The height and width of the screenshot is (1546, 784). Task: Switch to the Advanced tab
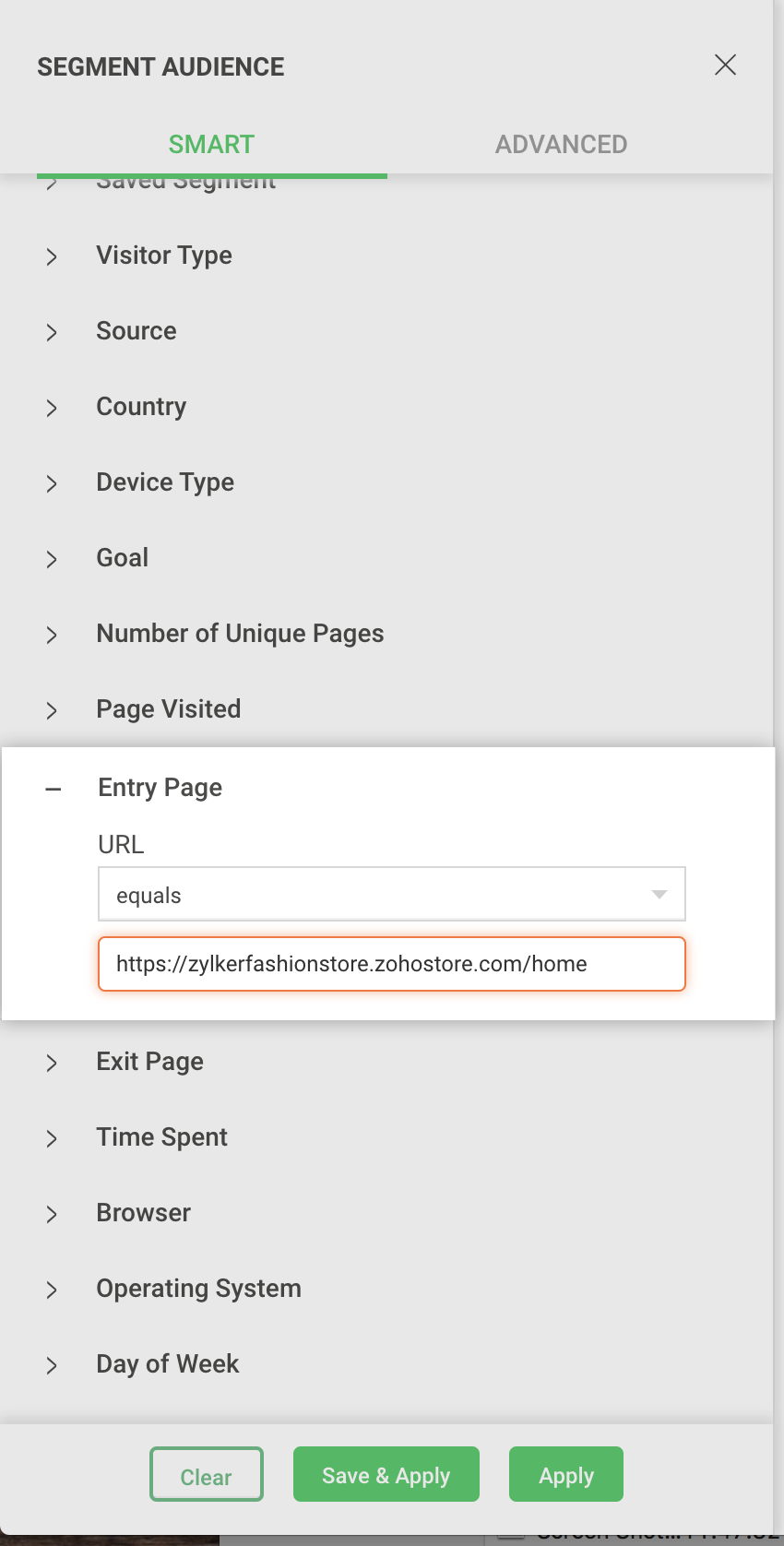[x=561, y=144]
